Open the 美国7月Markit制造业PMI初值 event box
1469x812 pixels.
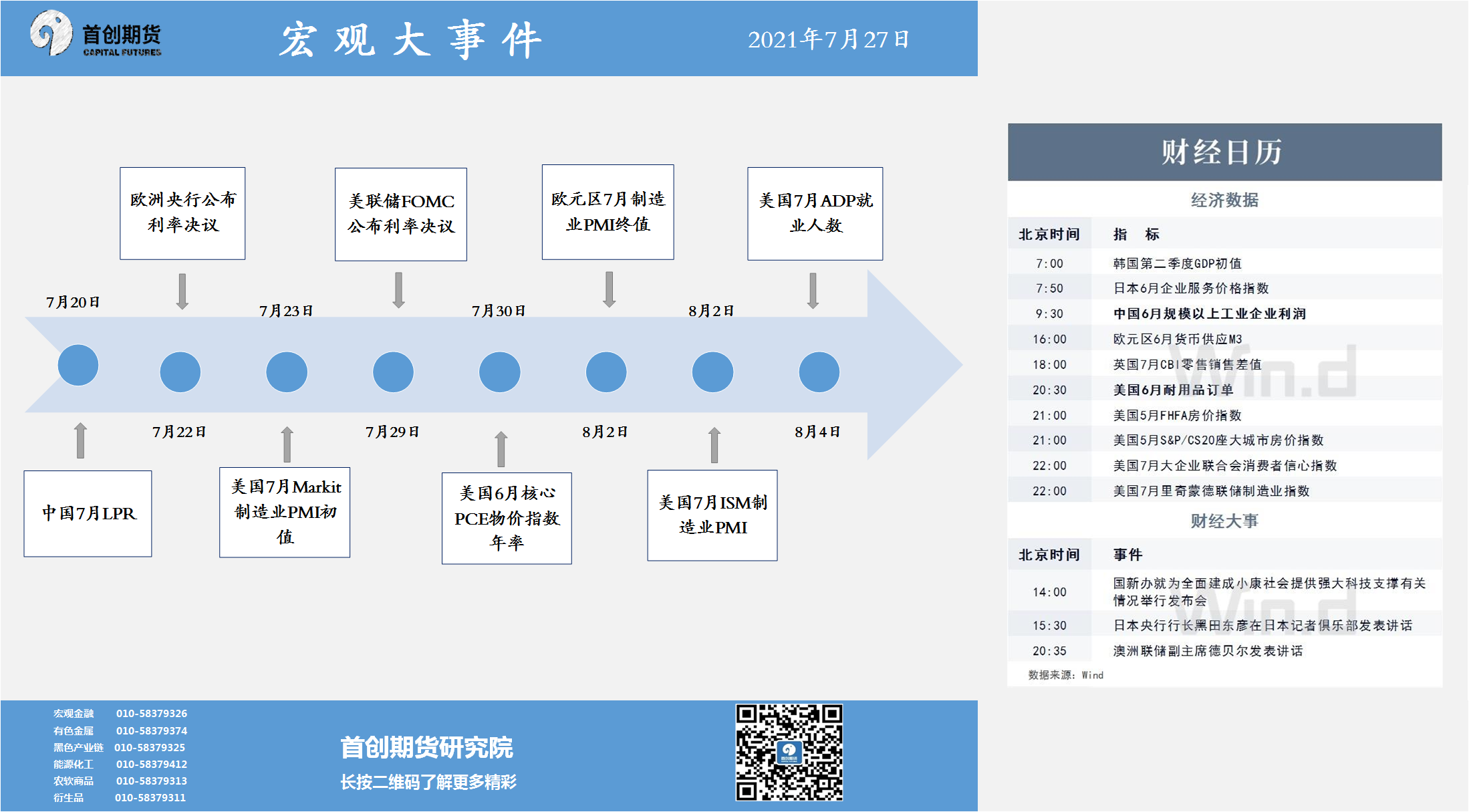coord(285,512)
